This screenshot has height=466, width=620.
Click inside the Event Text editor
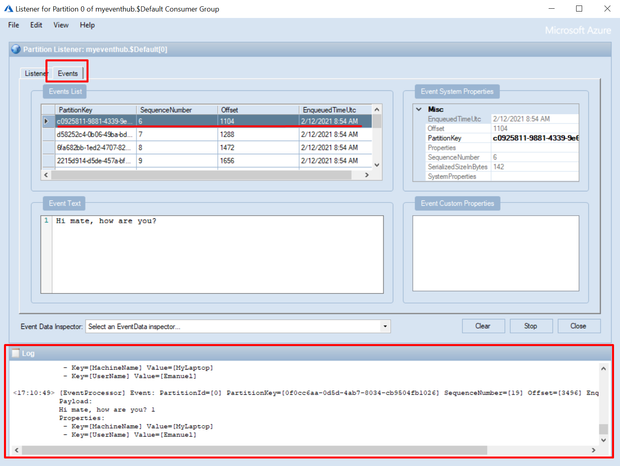(217, 254)
